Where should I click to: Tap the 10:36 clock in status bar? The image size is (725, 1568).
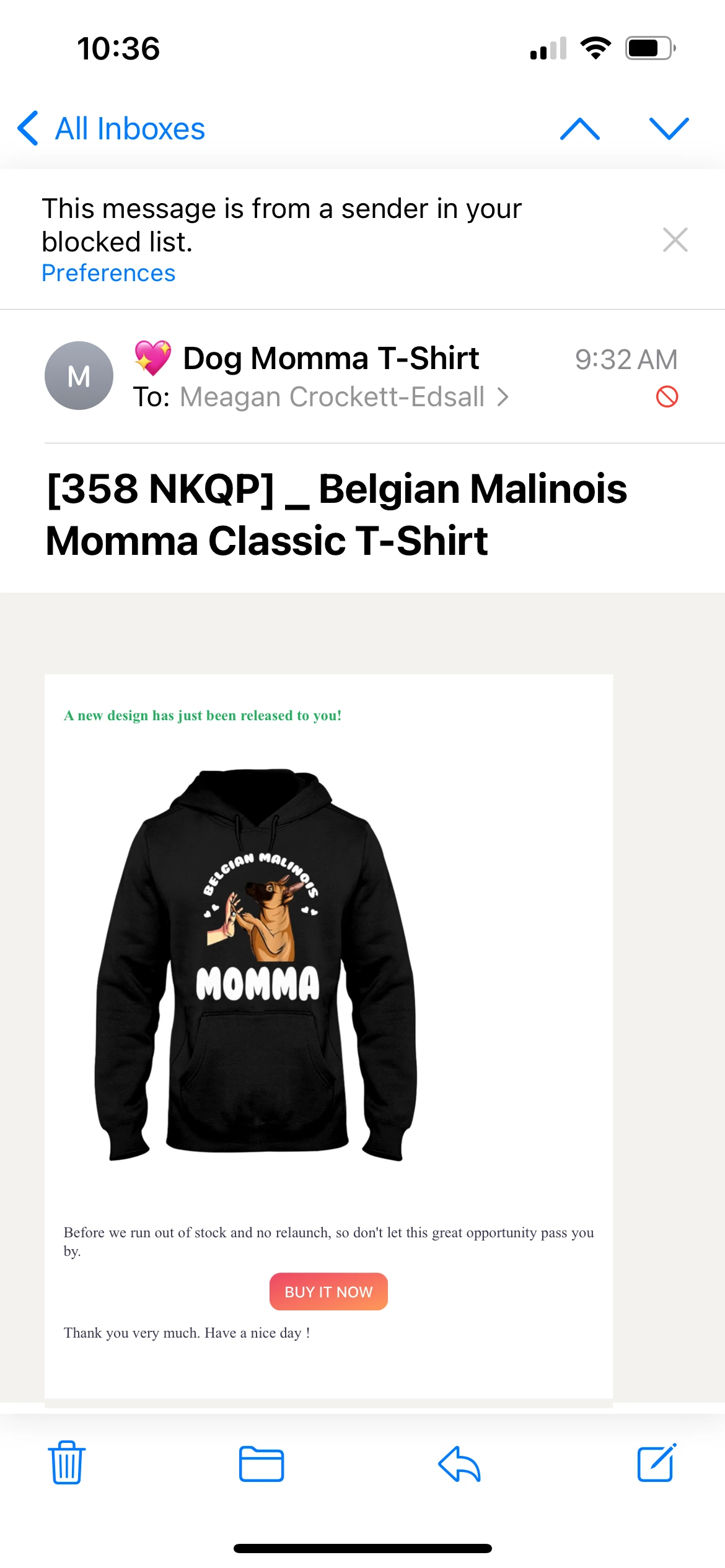(x=118, y=48)
